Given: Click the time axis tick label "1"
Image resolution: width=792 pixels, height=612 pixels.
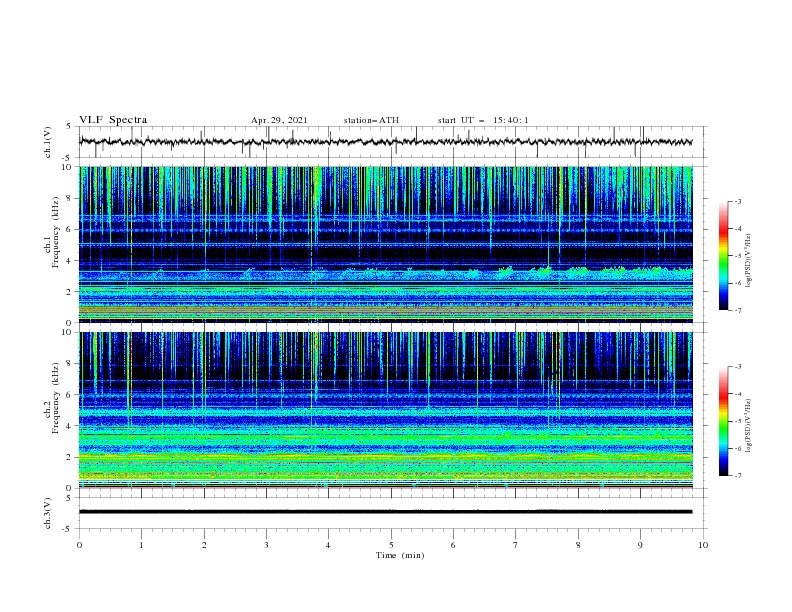Looking at the screenshot, I should click(x=141, y=545).
